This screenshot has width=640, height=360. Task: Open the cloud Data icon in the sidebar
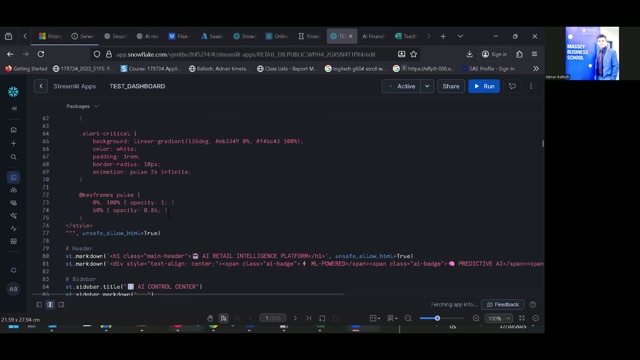(13, 190)
